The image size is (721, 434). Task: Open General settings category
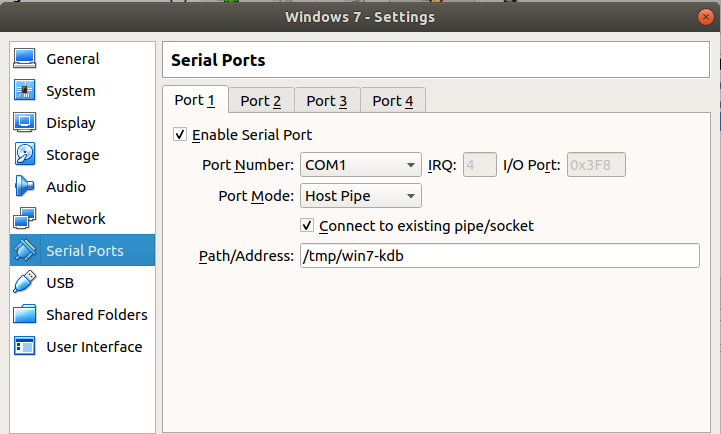point(82,58)
